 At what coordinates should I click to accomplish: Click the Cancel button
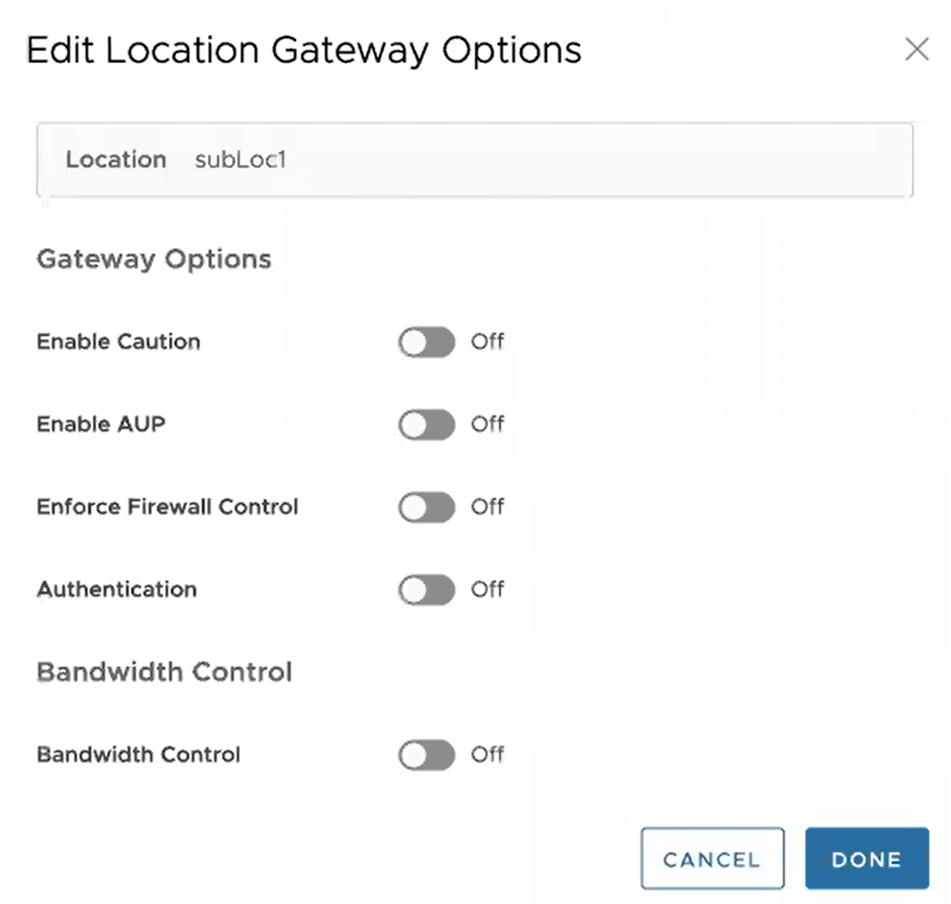tap(712, 859)
